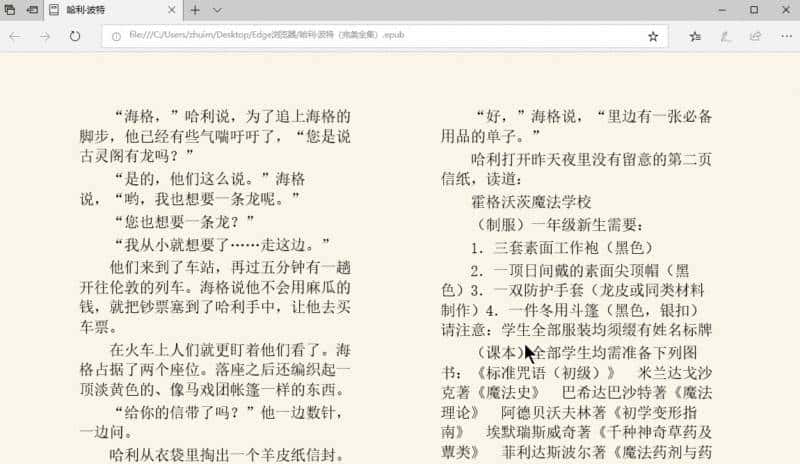The height and width of the screenshot is (464, 800).
Task: Open a new tab with plus button
Action: click(x=195, y=10)
